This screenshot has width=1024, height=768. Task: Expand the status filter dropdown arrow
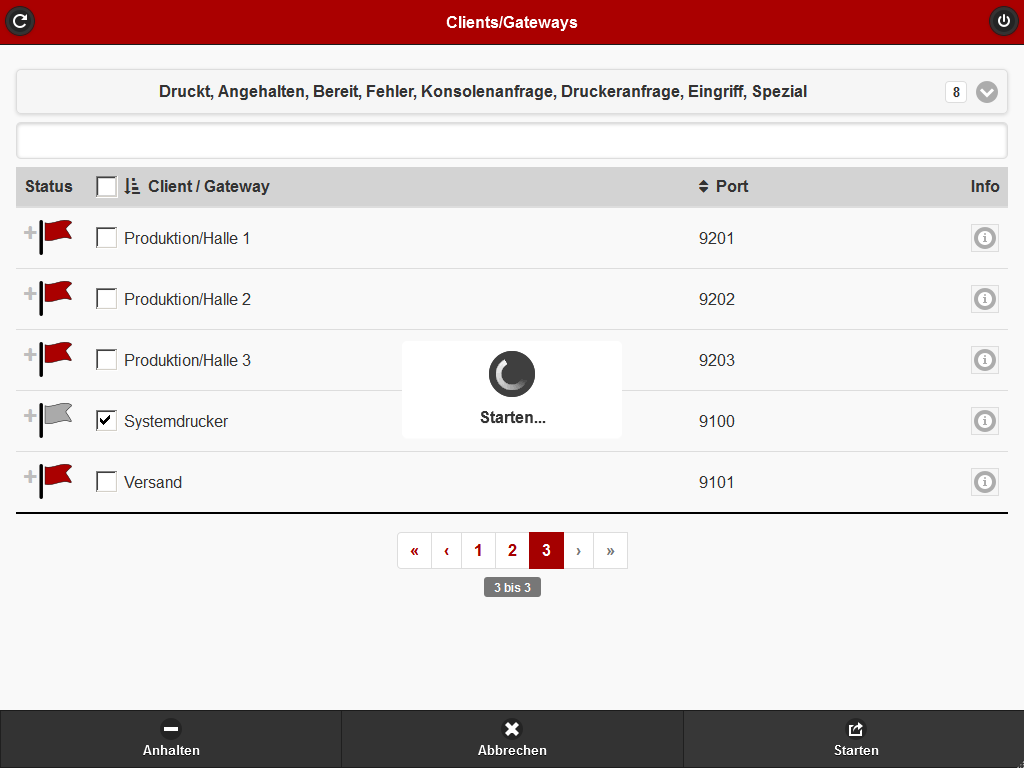pyautogui.click(x=987, y=92)
